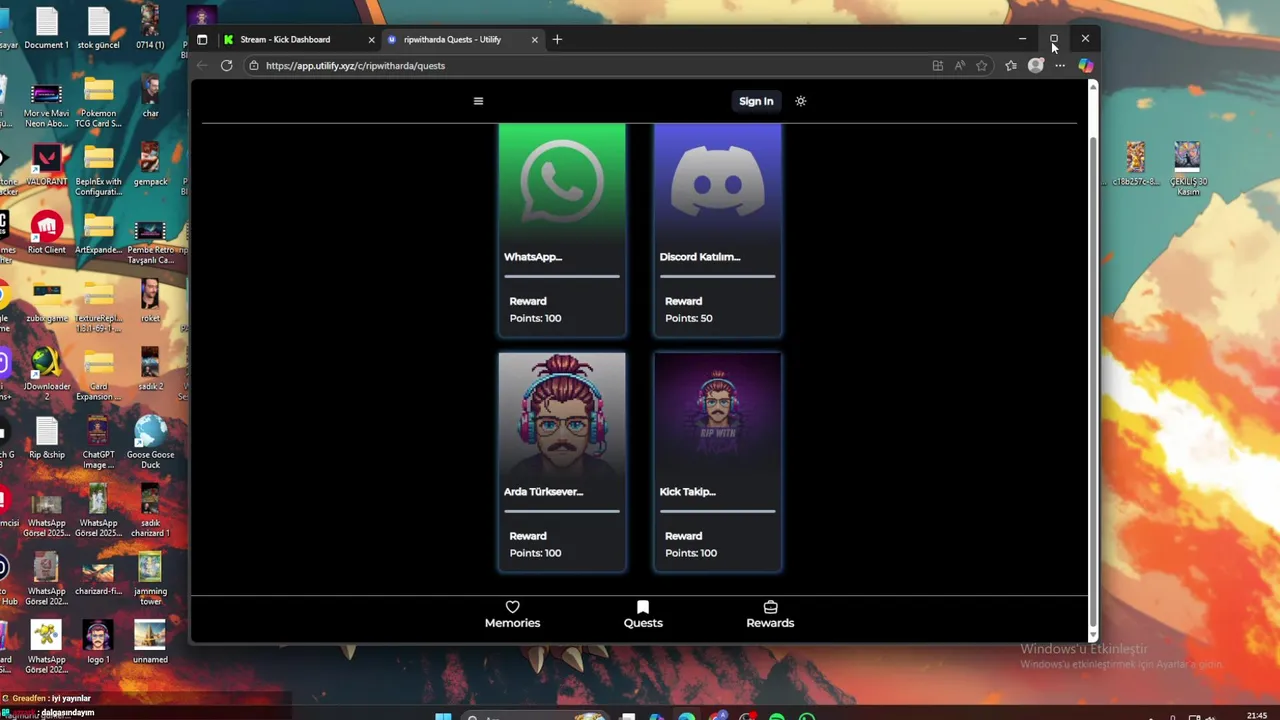Select Mor ve Mavi Neon video file
The image size is (1280, 720).
pos(46,103)
